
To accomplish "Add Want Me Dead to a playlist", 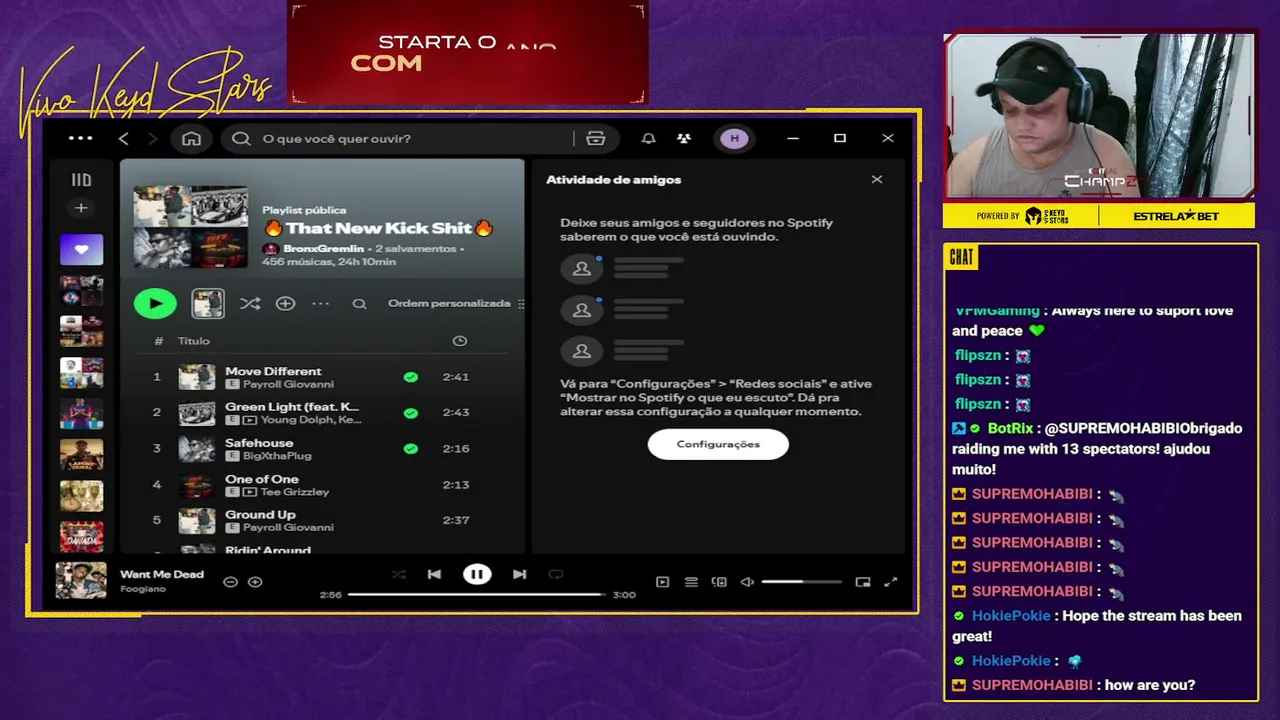I will coord(255,582).
